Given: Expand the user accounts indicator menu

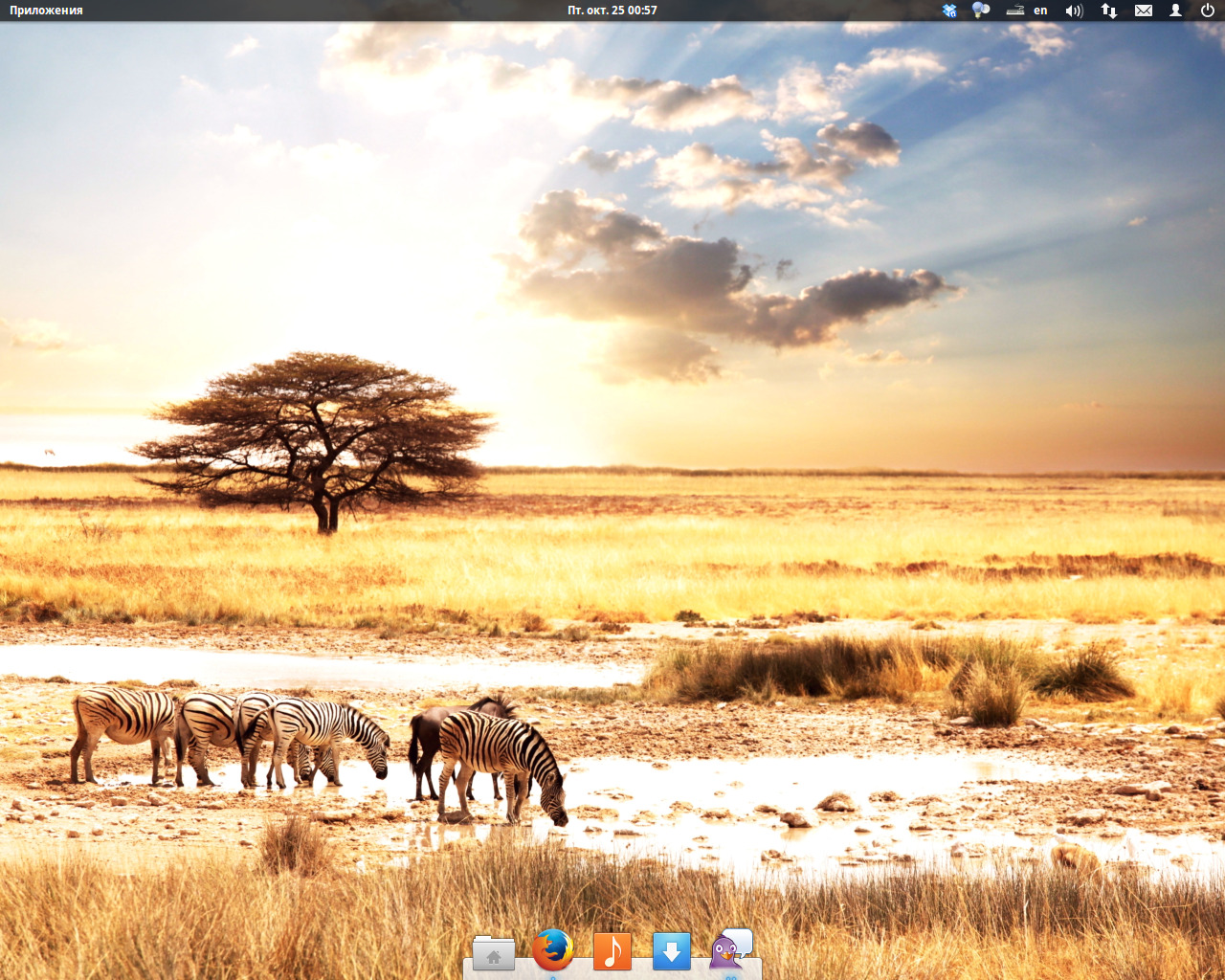Looking at the screenshot, I should 1175,11.
